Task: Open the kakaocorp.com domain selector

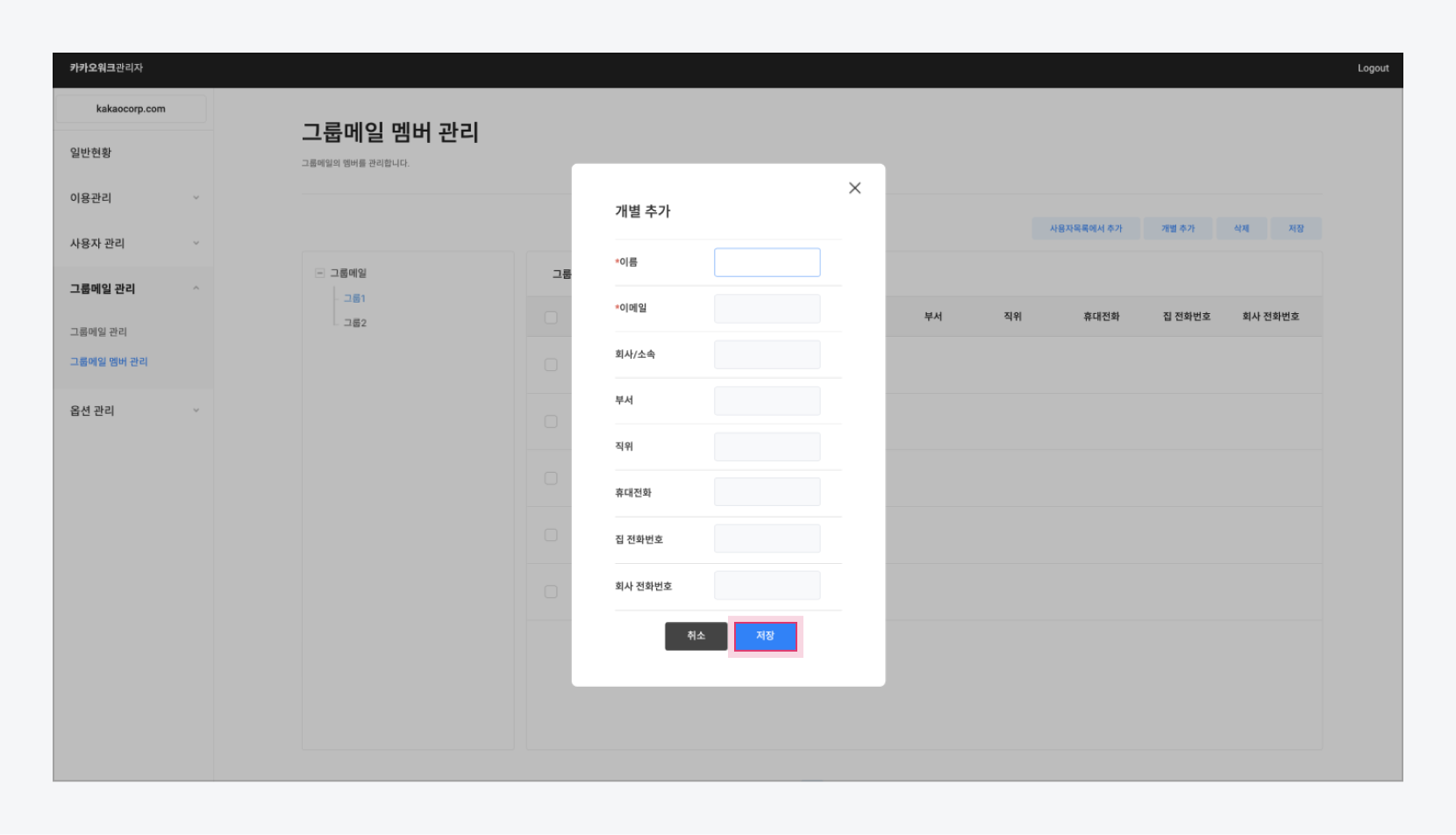Action: (x=131, y=109)
